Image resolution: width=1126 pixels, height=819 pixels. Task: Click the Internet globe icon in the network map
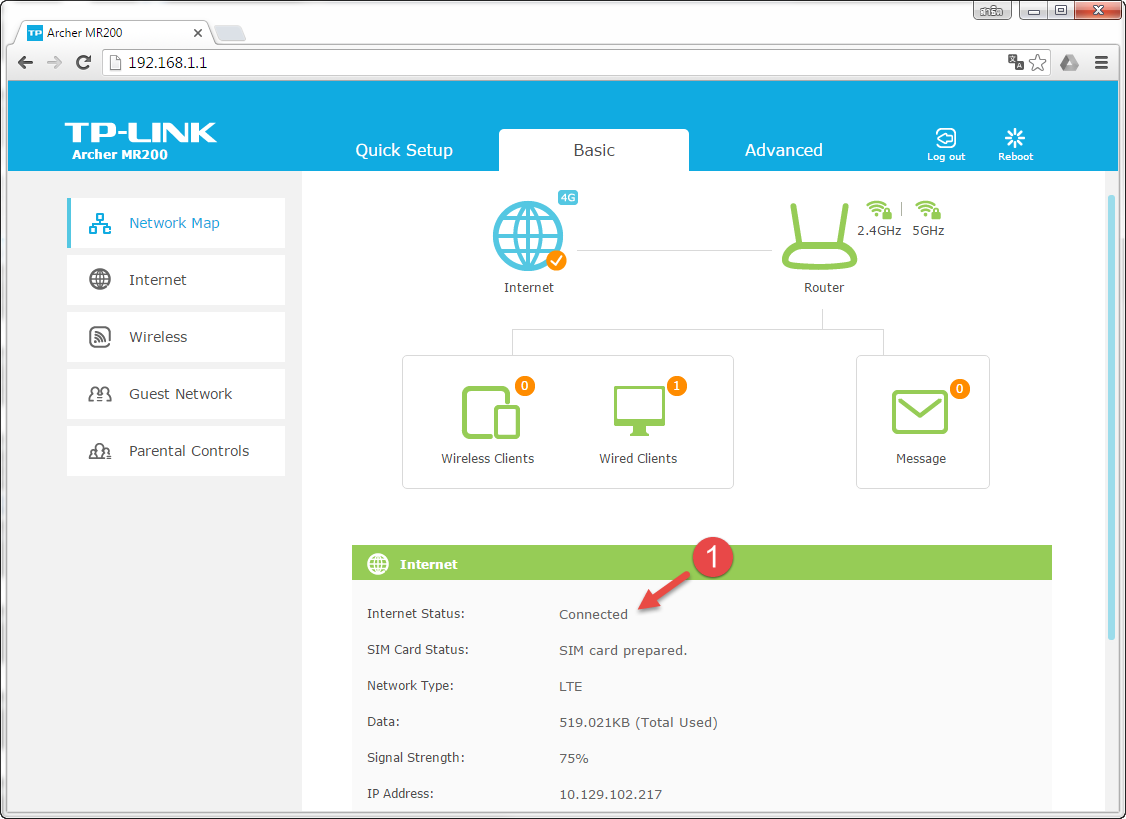coord(529,236)
